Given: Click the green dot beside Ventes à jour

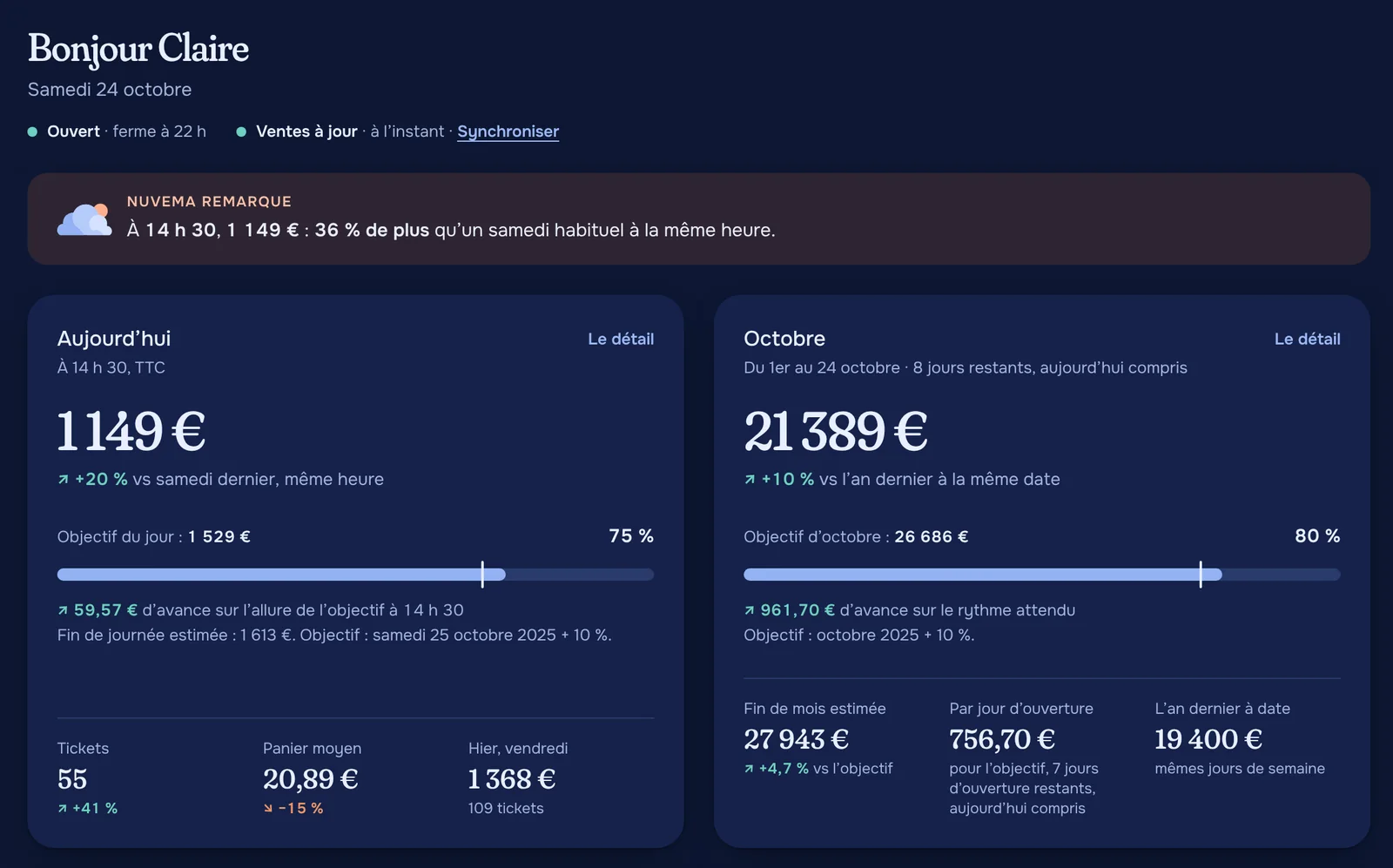Looking at the screenshot, I should tap(241, 131).
